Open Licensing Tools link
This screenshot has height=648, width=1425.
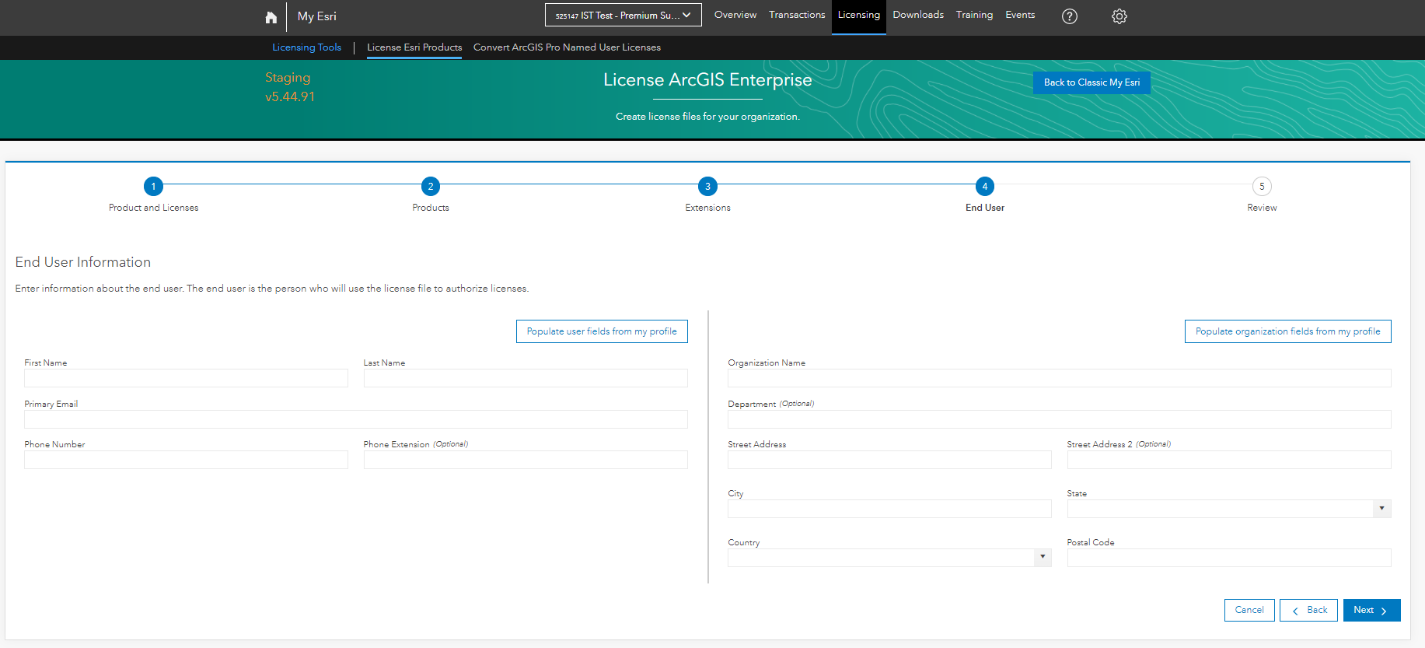[307, 47]
